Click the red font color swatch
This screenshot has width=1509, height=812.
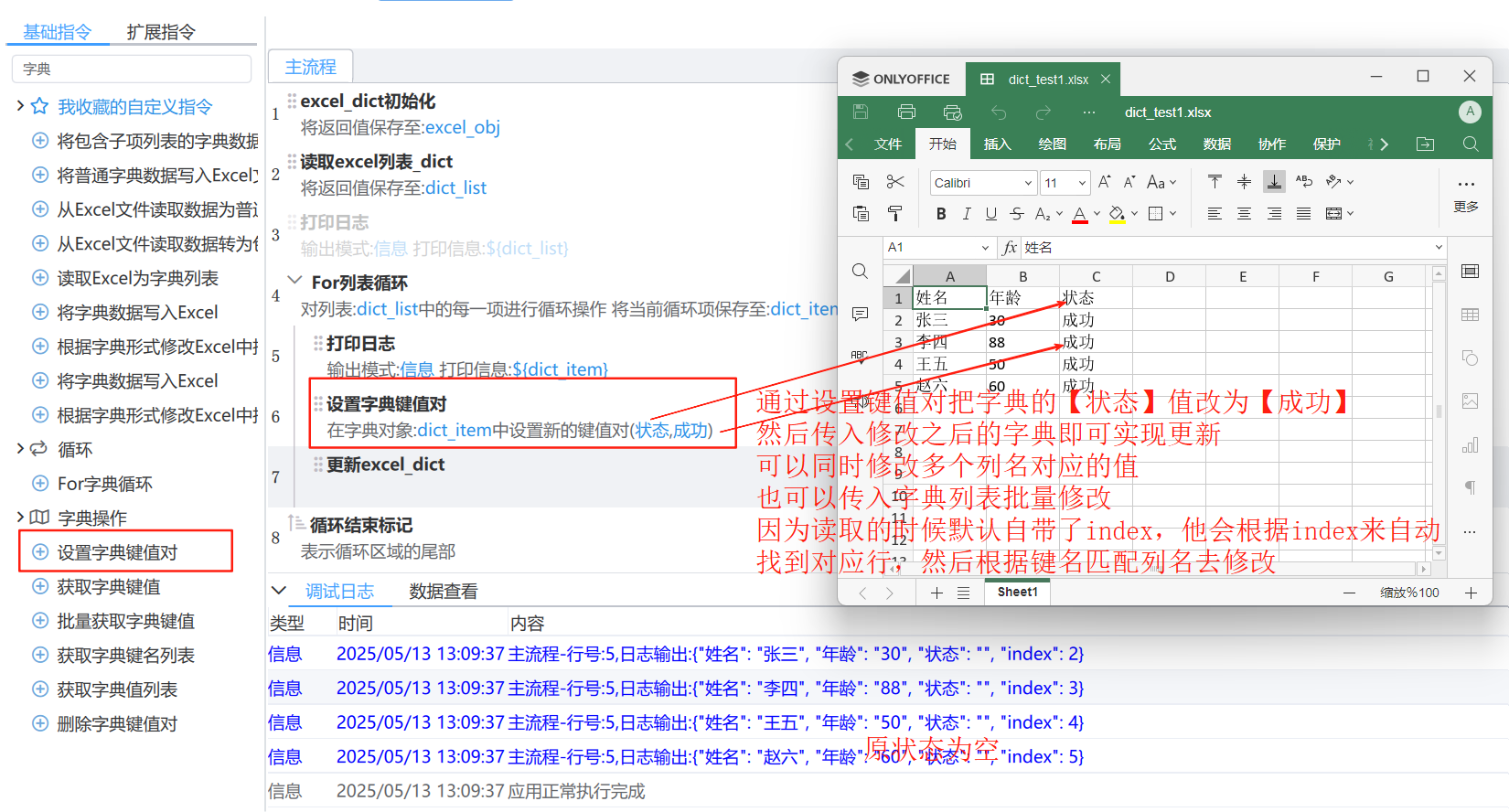click(x=1080, y=214)
